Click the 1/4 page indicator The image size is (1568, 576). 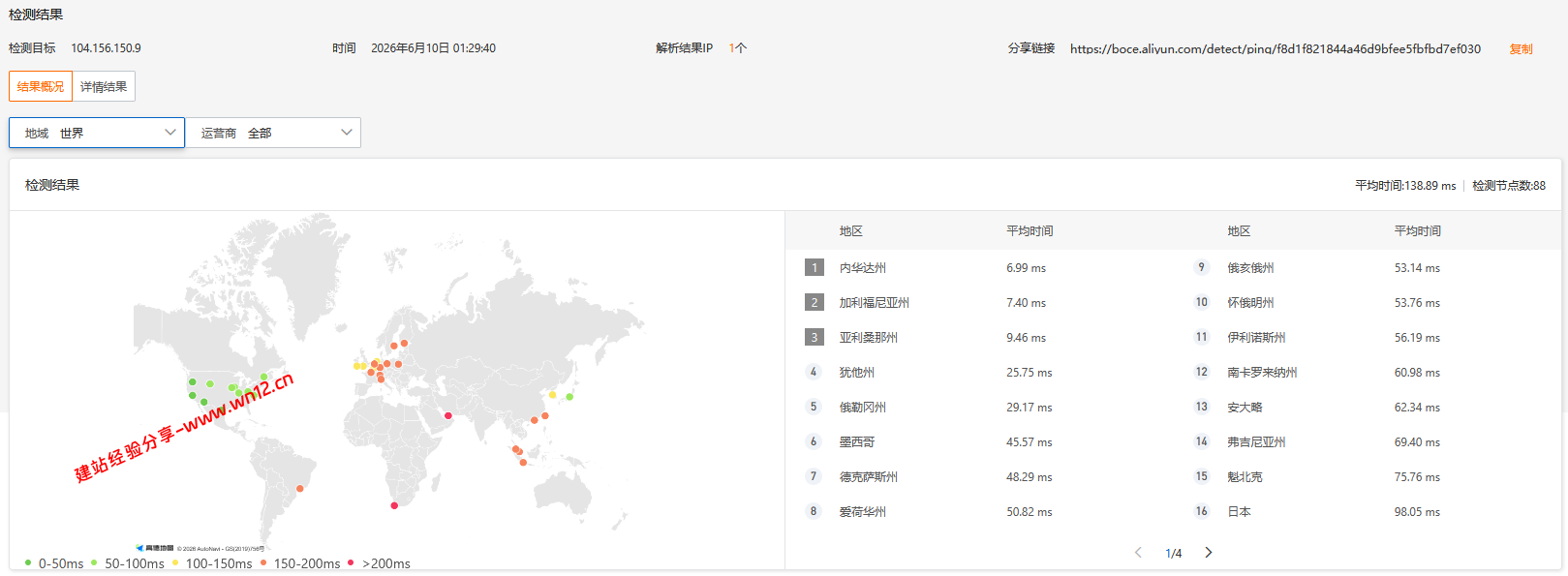[1173, 554]
